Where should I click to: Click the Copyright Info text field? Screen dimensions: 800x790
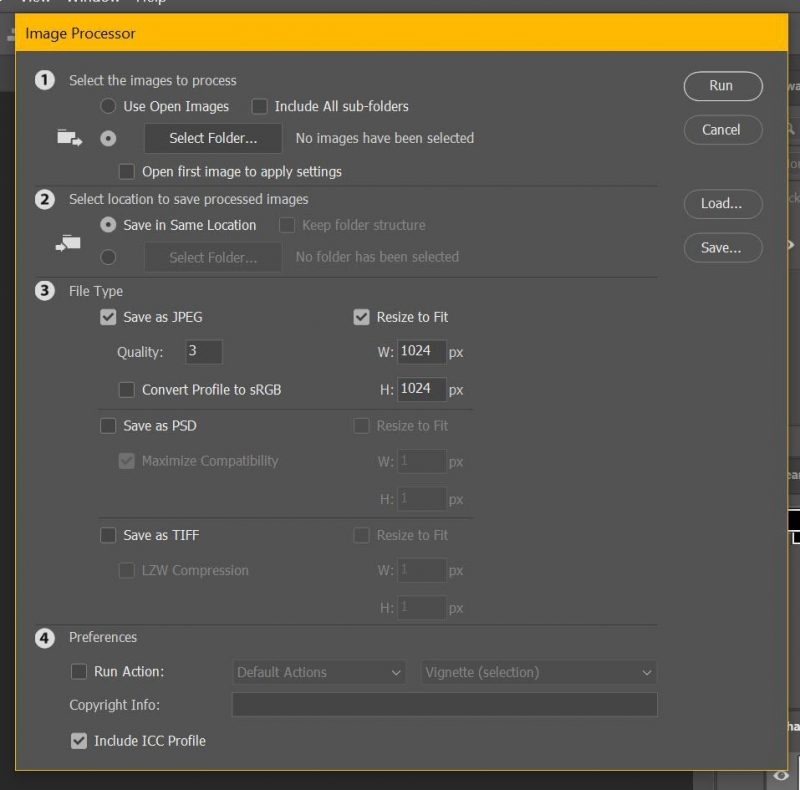pos(444,705)
